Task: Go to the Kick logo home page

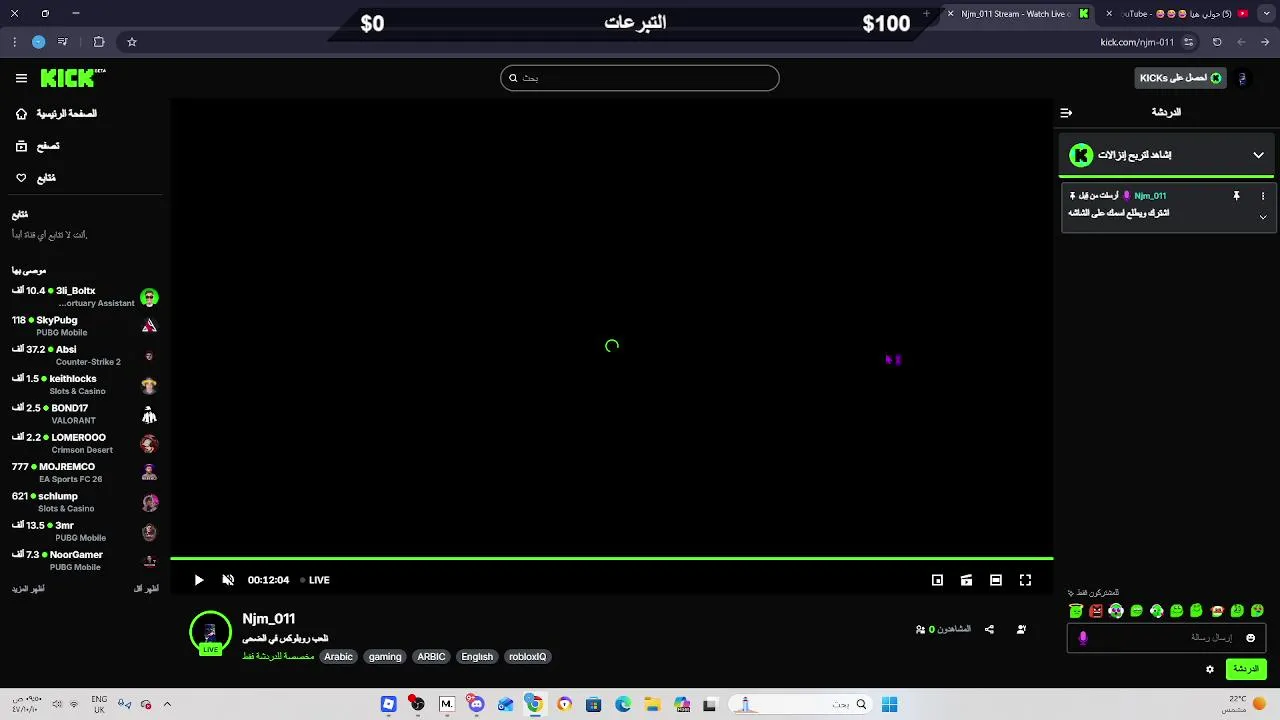Action: [x=72, y=78]
